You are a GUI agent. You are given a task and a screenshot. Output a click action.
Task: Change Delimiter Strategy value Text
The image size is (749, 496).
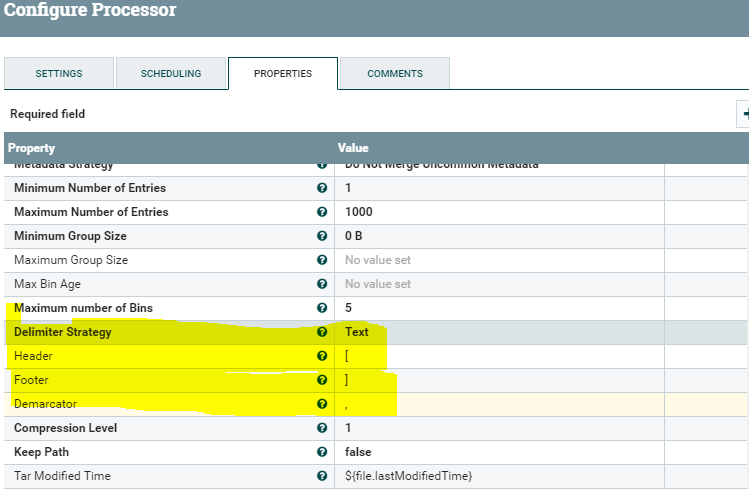point(499,332)
